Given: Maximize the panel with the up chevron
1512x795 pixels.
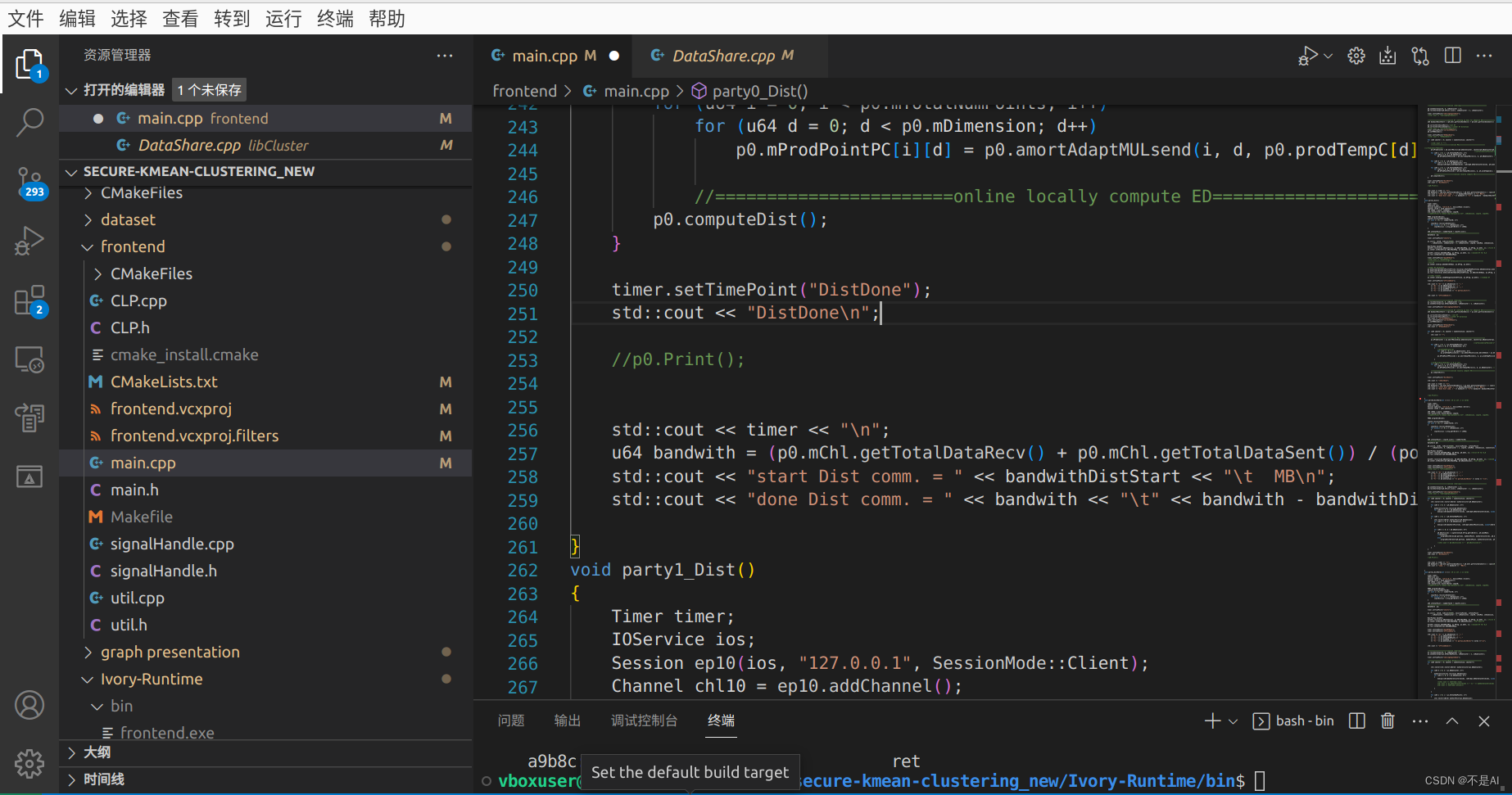Looking at the screenshot, I should click(x=1452, y=720).
